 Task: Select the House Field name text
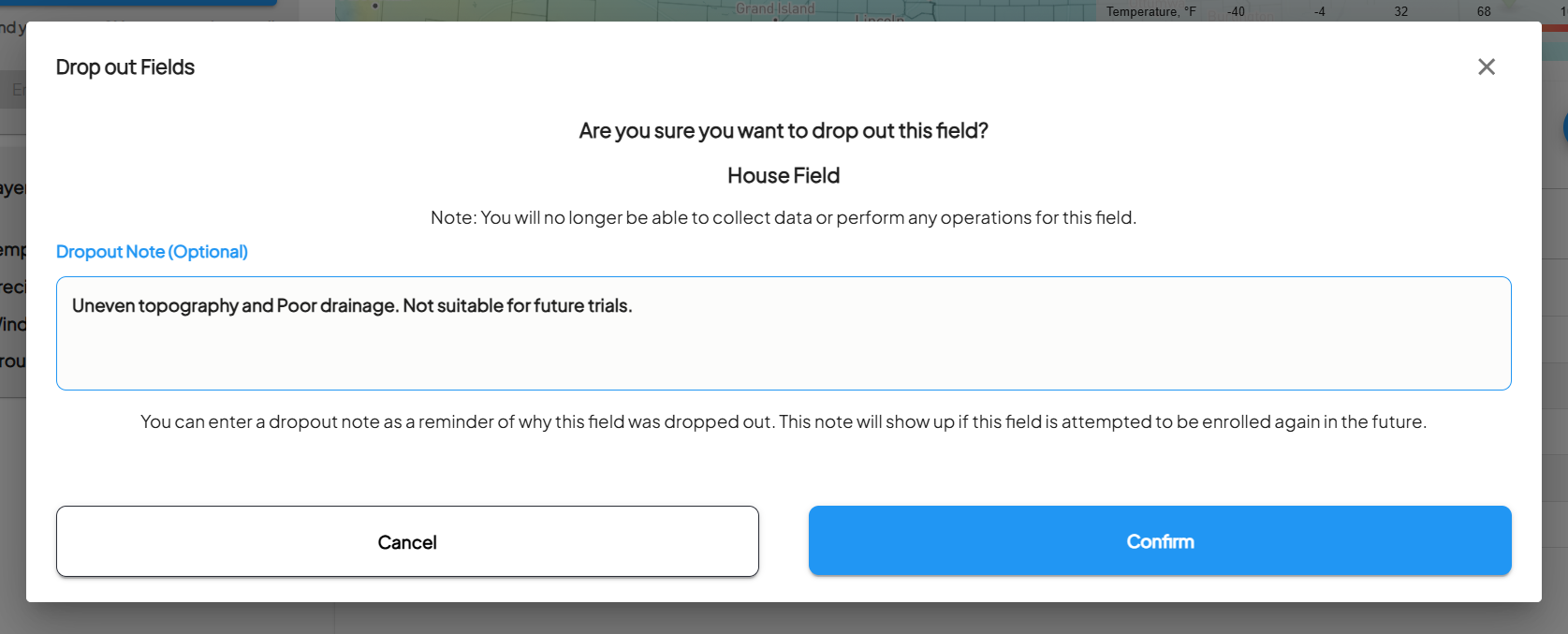coord(784,176)
